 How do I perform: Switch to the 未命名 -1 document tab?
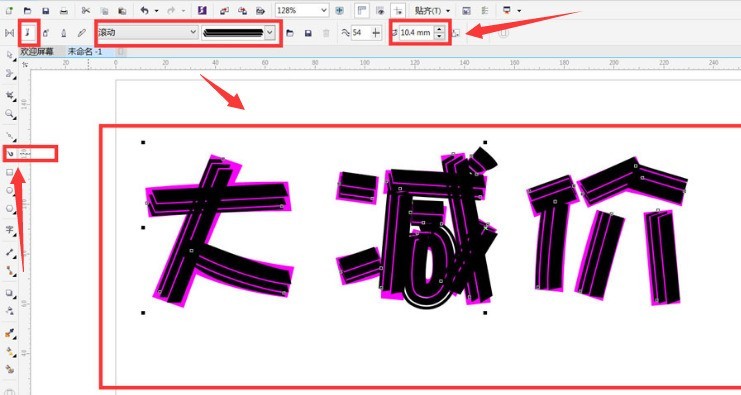tap(85, 51)
